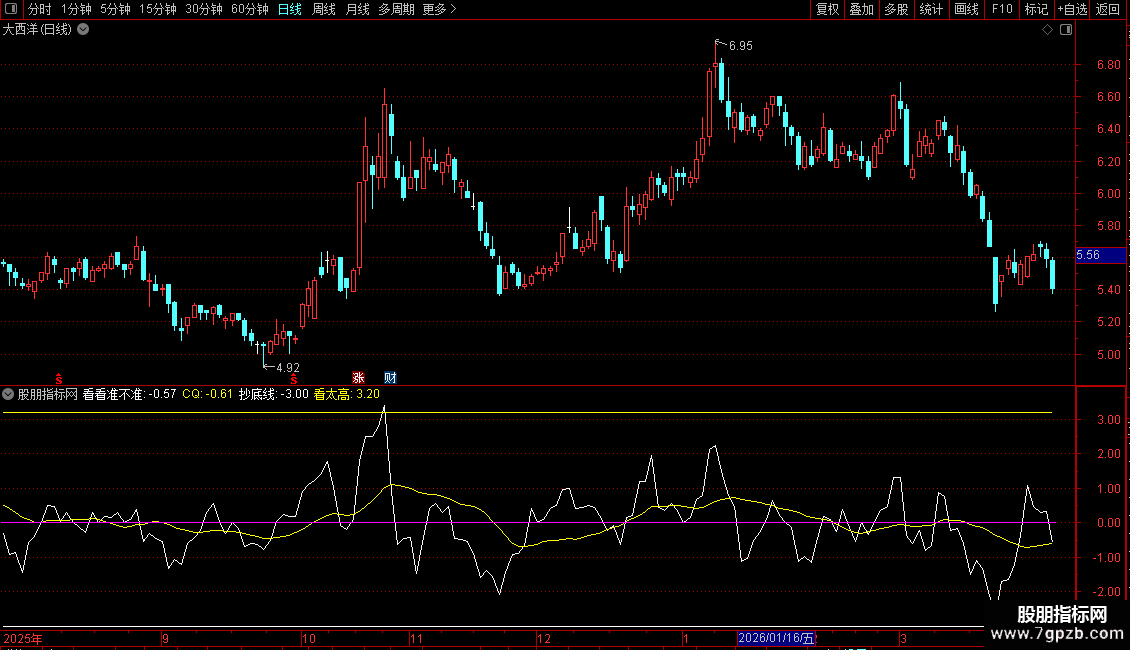Screen dimensions: 1130x650
Task: Open dropdown next to 大西洋(日线) title
Action: 84,29
